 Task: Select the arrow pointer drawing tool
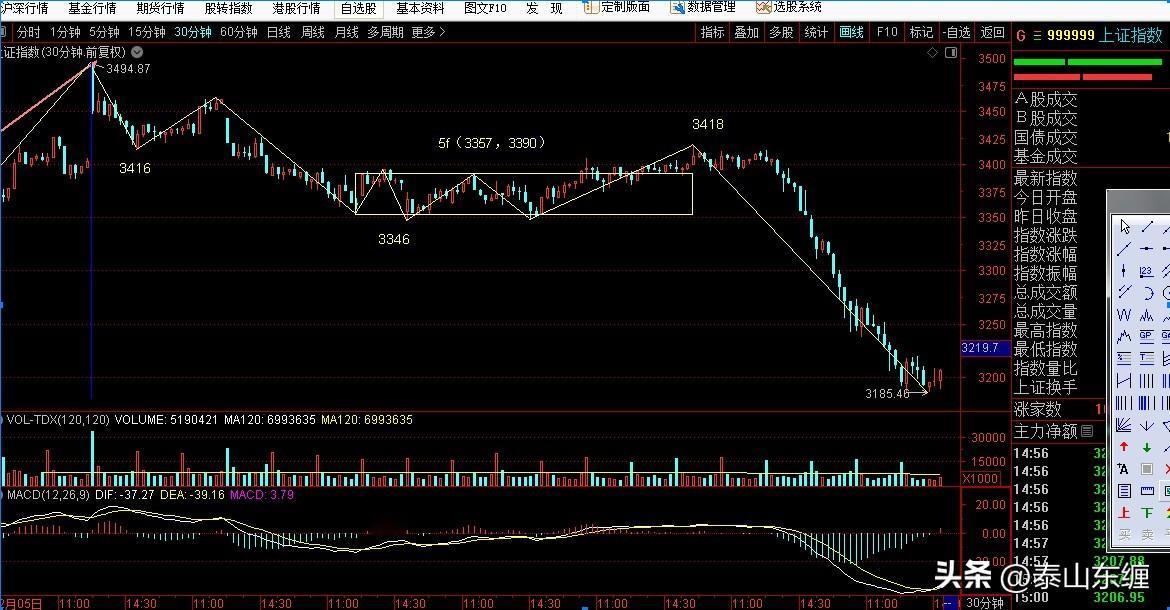[x=1124, y=227]
